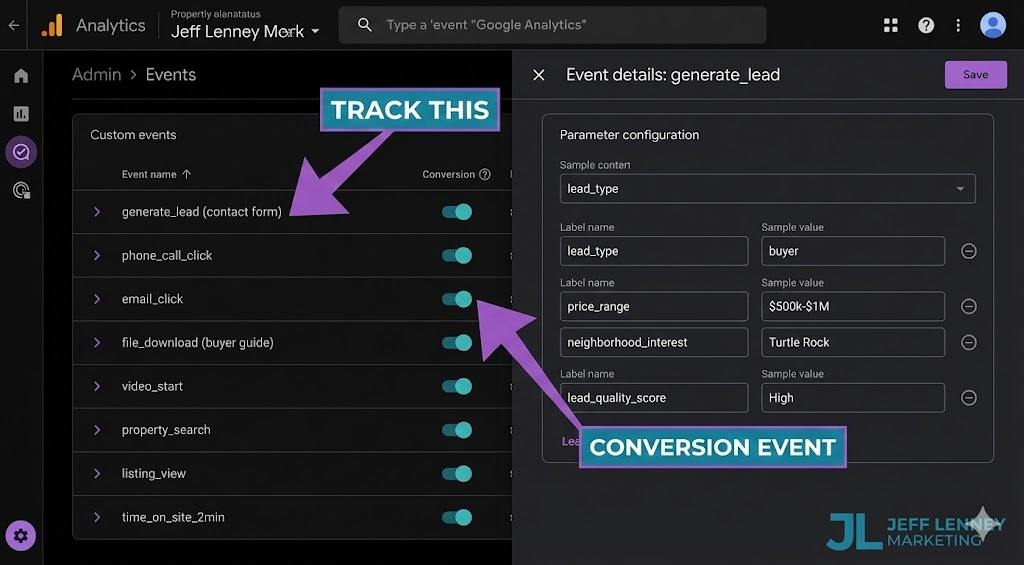Toggle conversion for property_search
The image size is (1024, 565).
pos(457,430)
